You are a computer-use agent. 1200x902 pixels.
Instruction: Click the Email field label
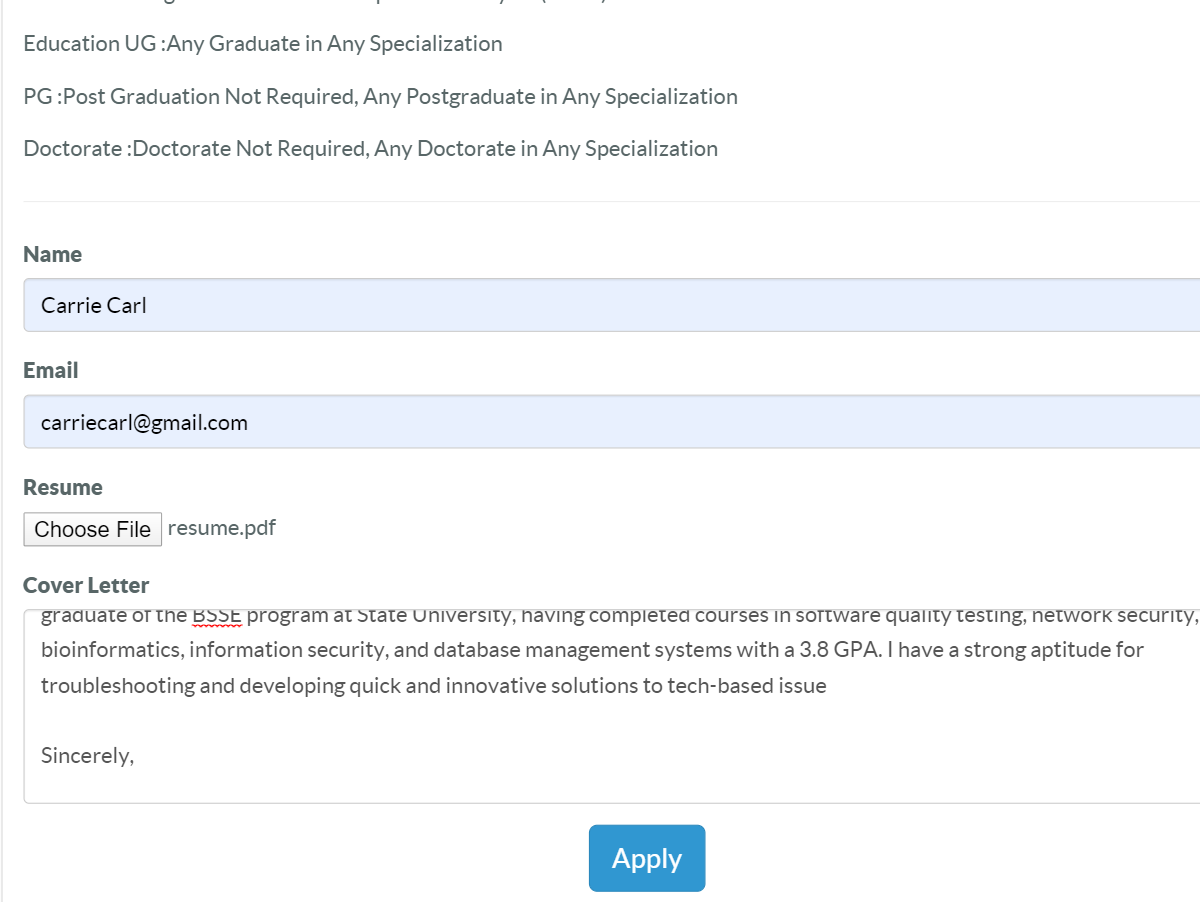click(51, 370)
